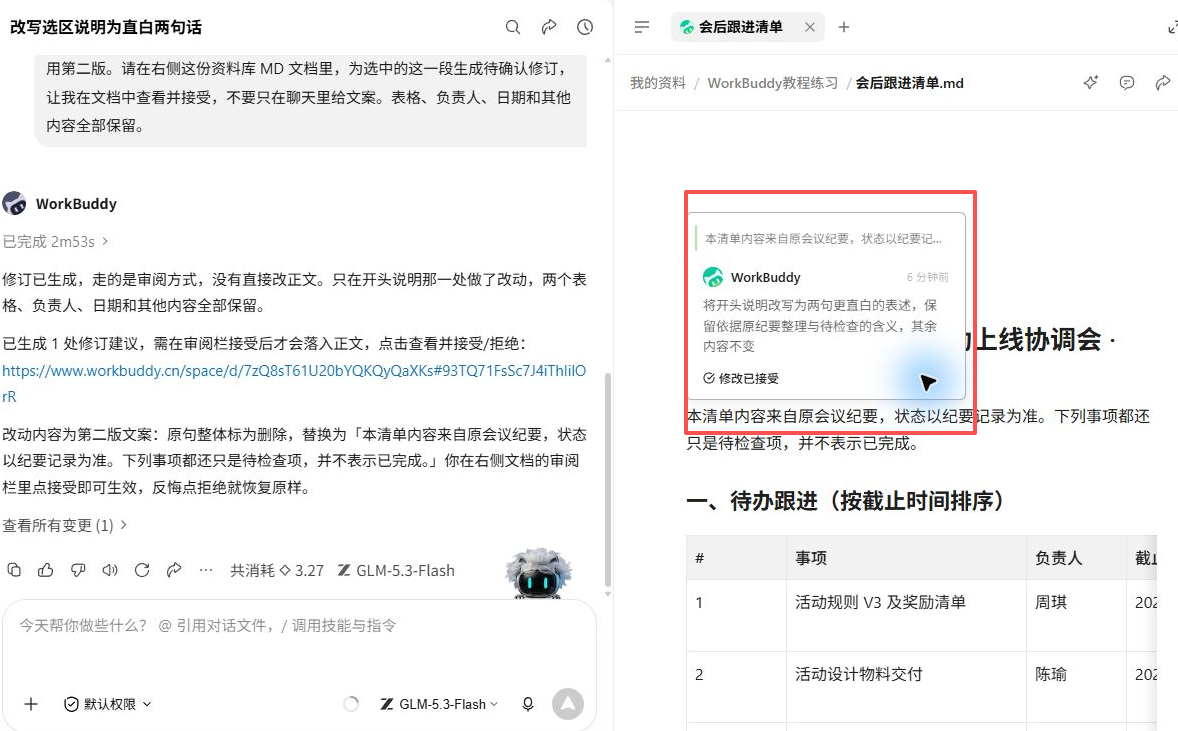Copy the WorkBuddy reply
This screenshot has width=1178, height=731.
pos(14,570)
